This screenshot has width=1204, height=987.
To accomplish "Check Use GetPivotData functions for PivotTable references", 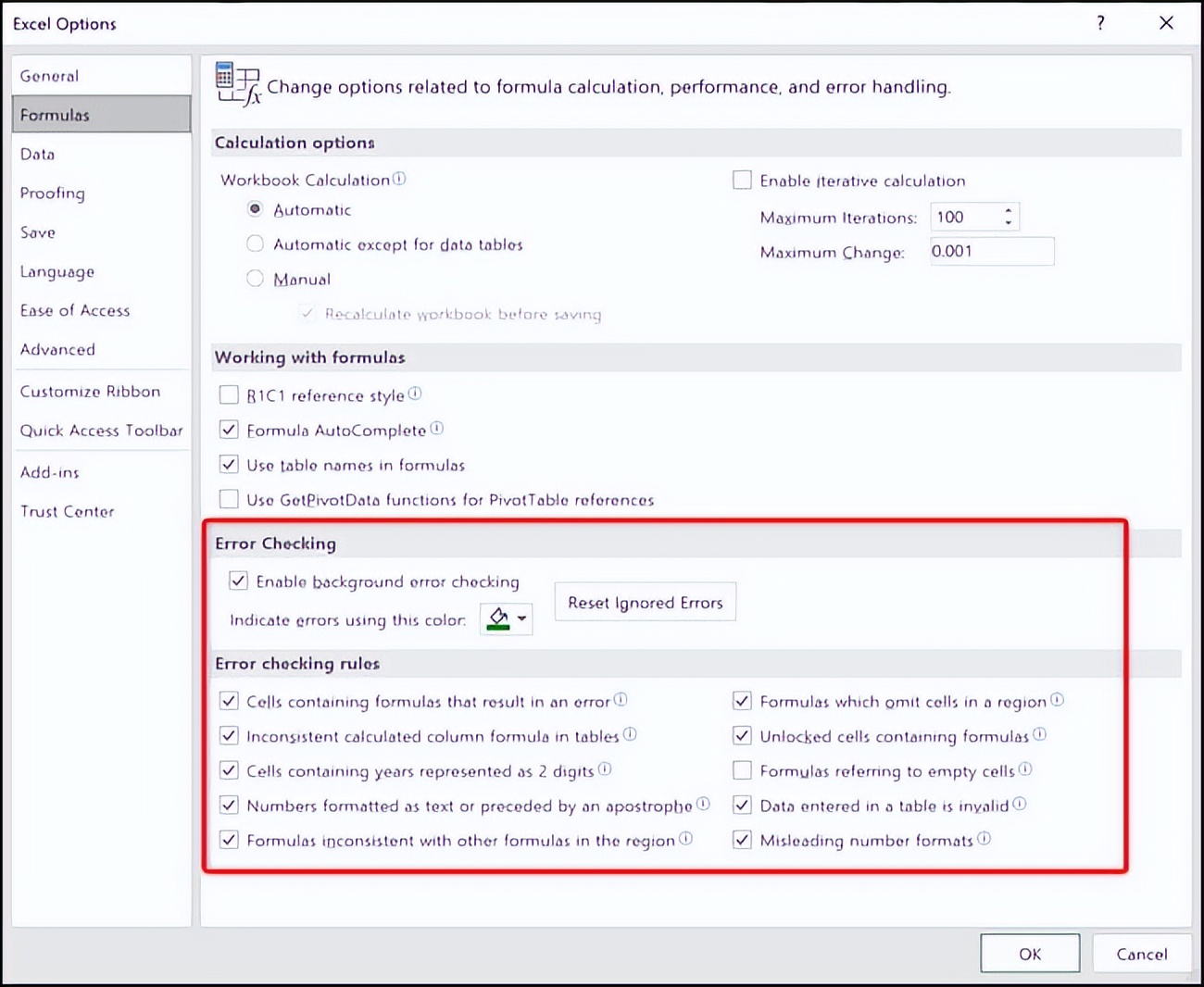I will 229,498.
